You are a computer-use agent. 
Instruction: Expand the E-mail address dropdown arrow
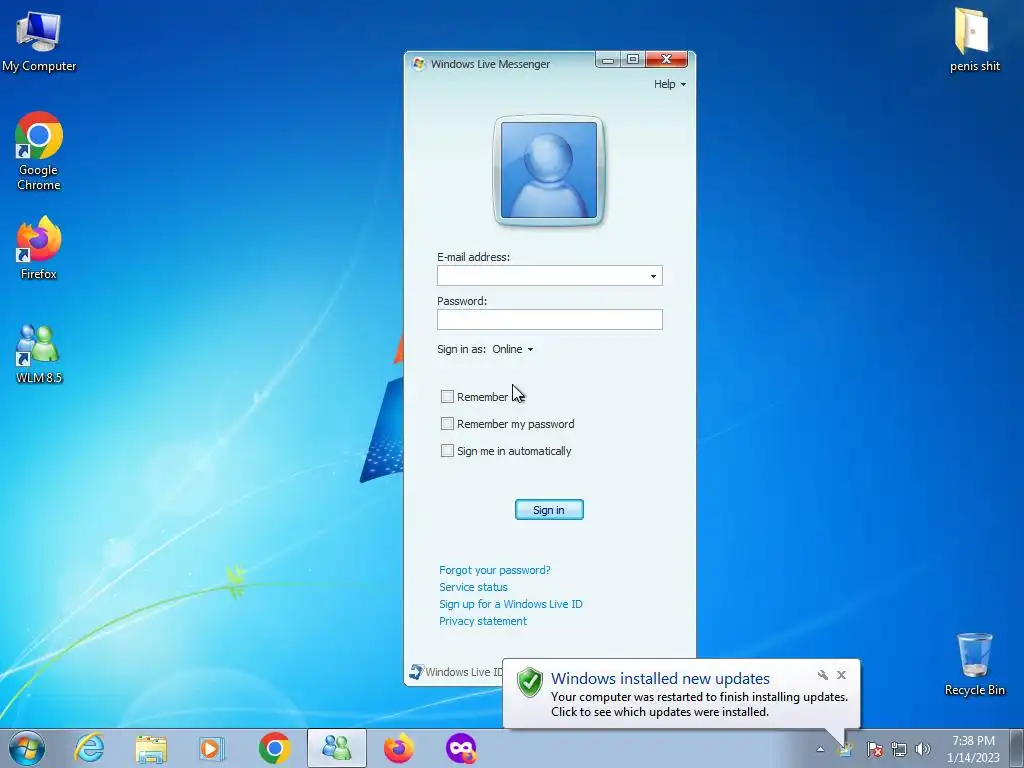coord(653,276)
